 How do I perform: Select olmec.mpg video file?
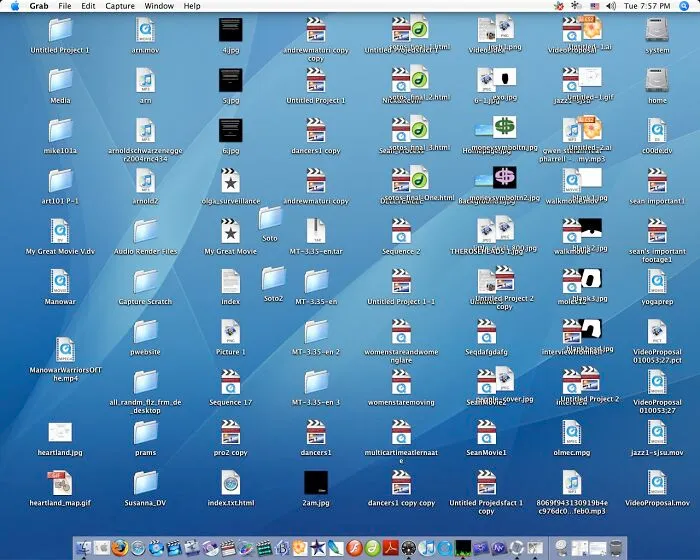[x=572, y=432]
